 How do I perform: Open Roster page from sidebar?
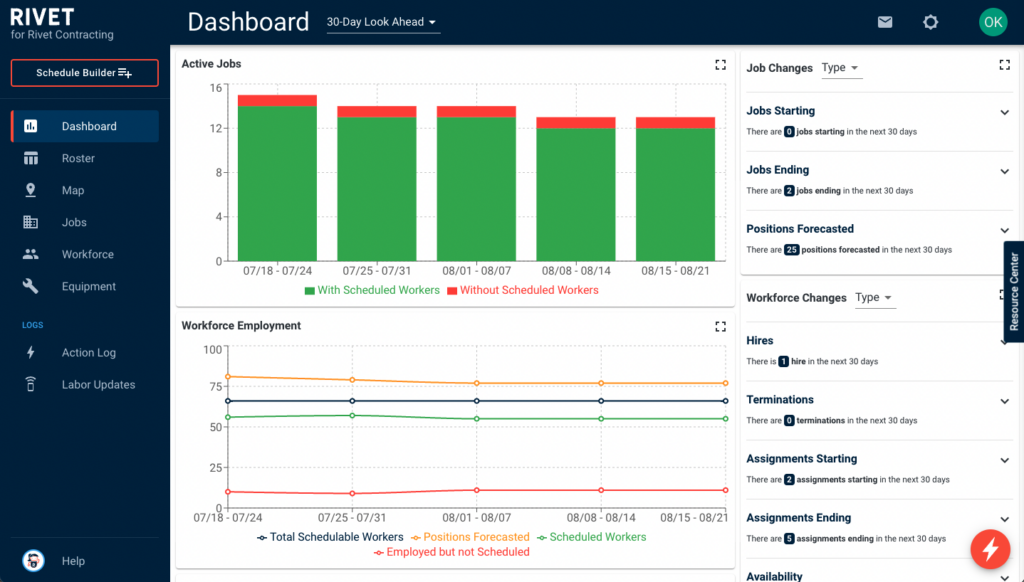(85, 158)
